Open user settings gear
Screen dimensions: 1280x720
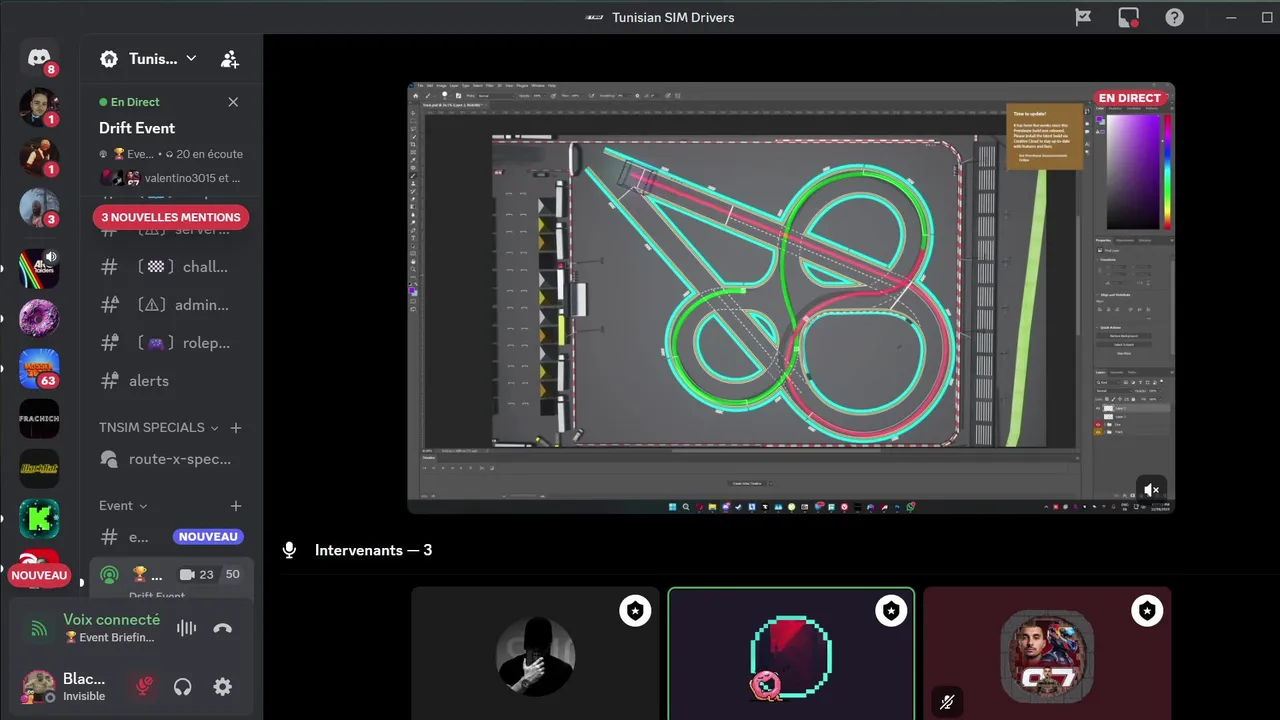(x=223, y=687)
